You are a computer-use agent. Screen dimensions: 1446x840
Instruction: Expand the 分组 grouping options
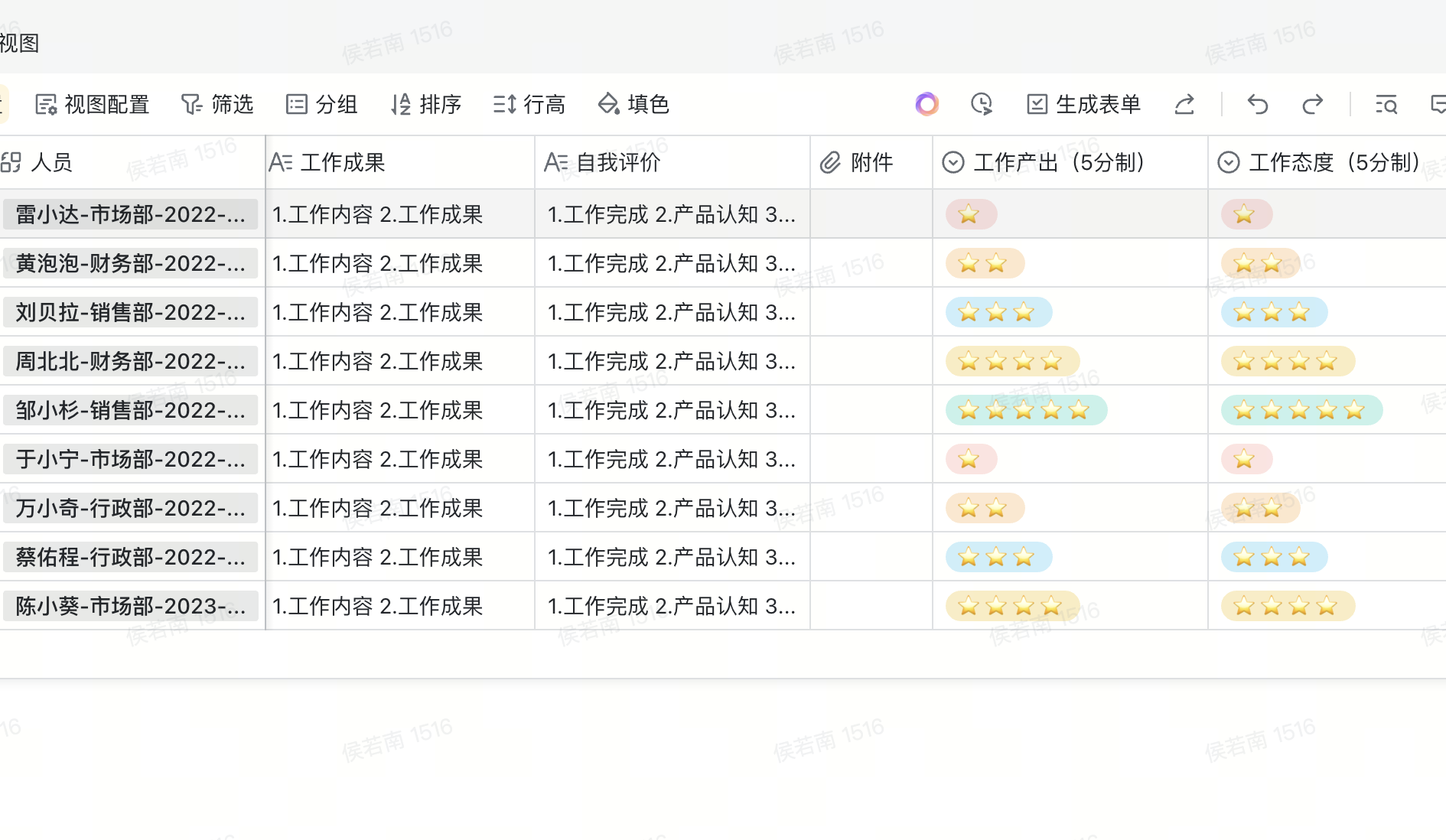(x=321, y=104)
